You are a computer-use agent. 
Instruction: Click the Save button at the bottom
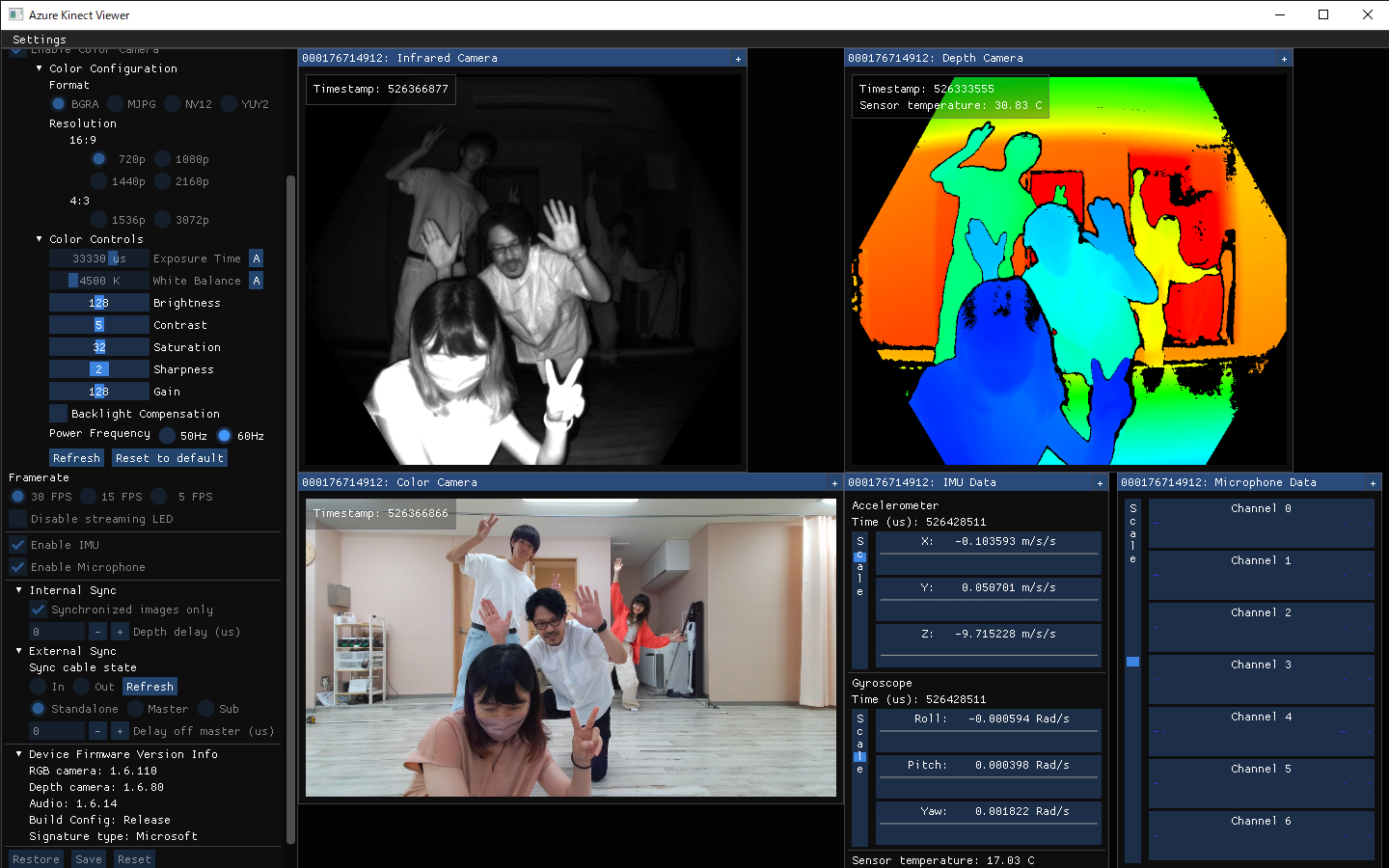89,858
